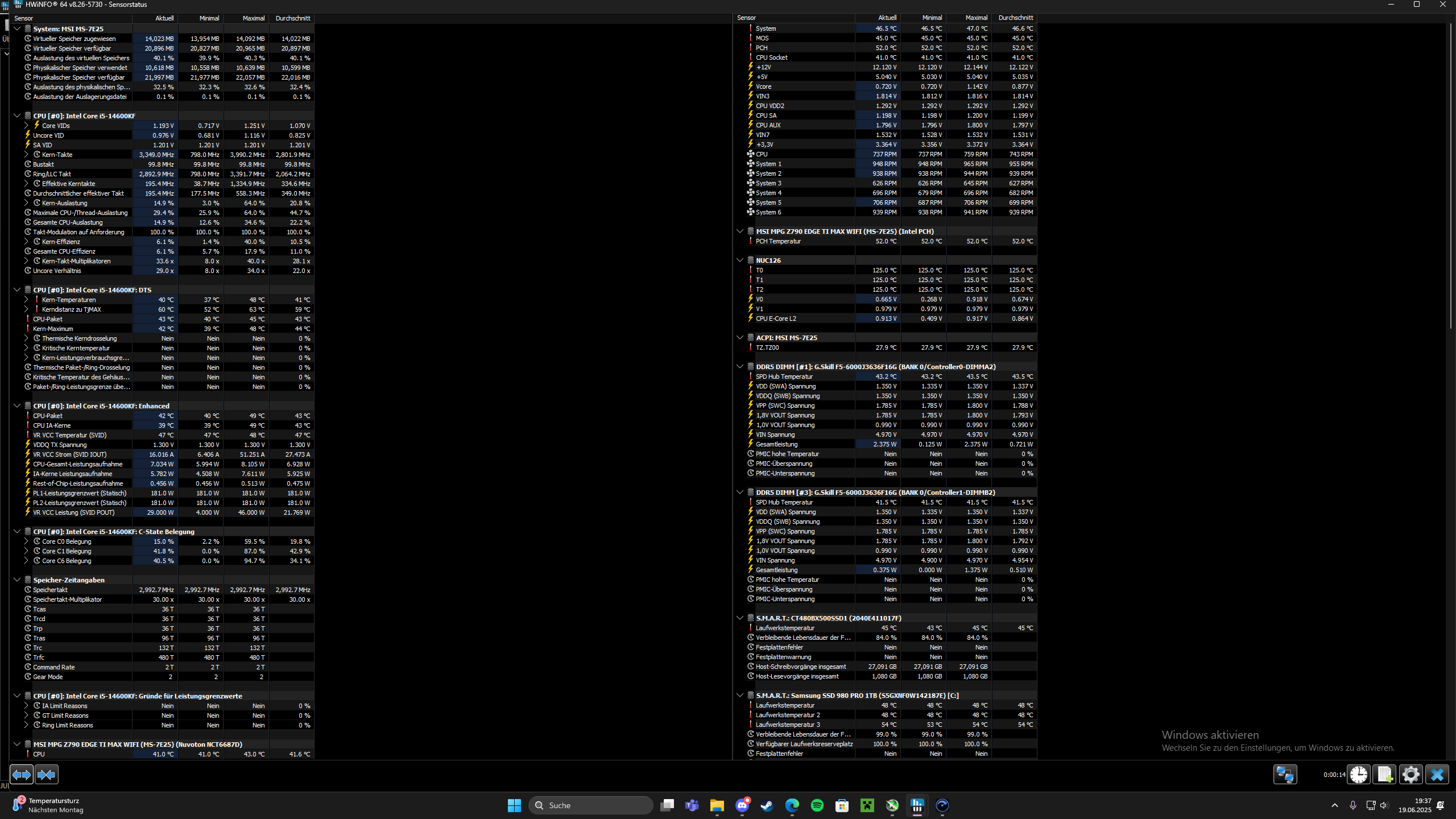Click the Maximal header in the right panel
The width and height of the screenshot is (1456, 819).
click(x=976, y=18)
